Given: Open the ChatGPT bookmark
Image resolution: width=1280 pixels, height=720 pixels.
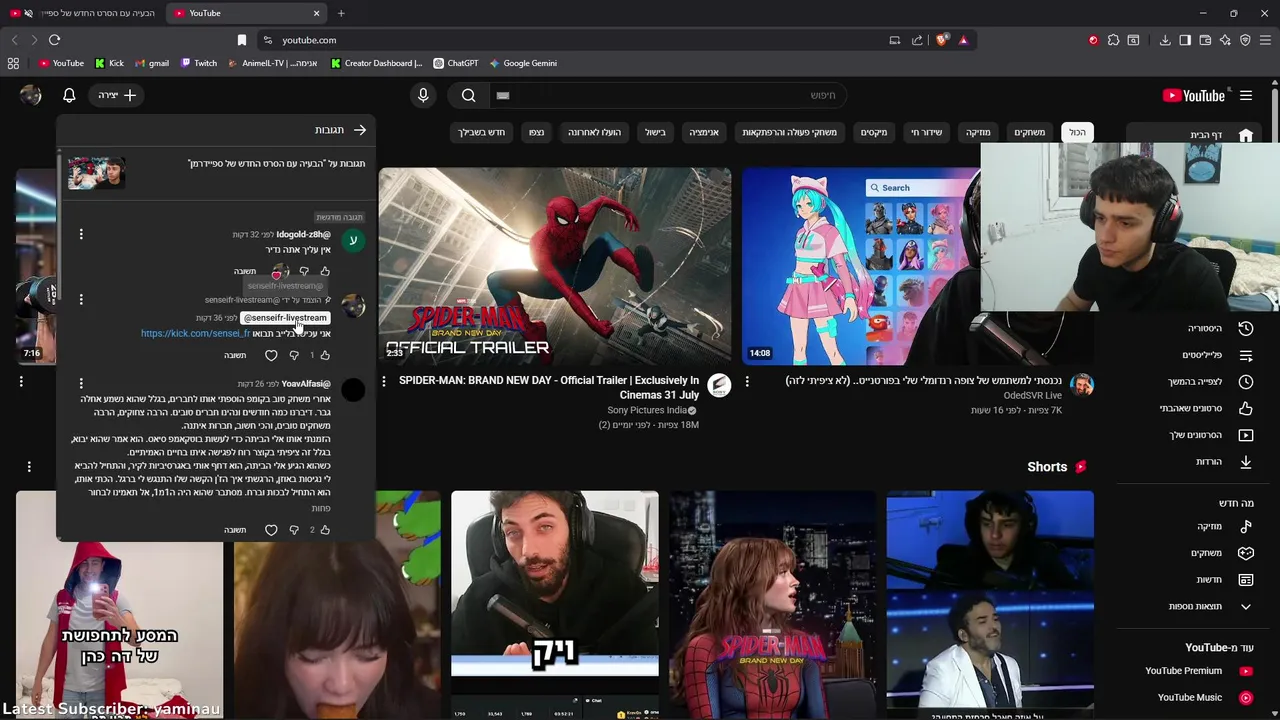Looking at the screenshot, I should pos(456,63).
